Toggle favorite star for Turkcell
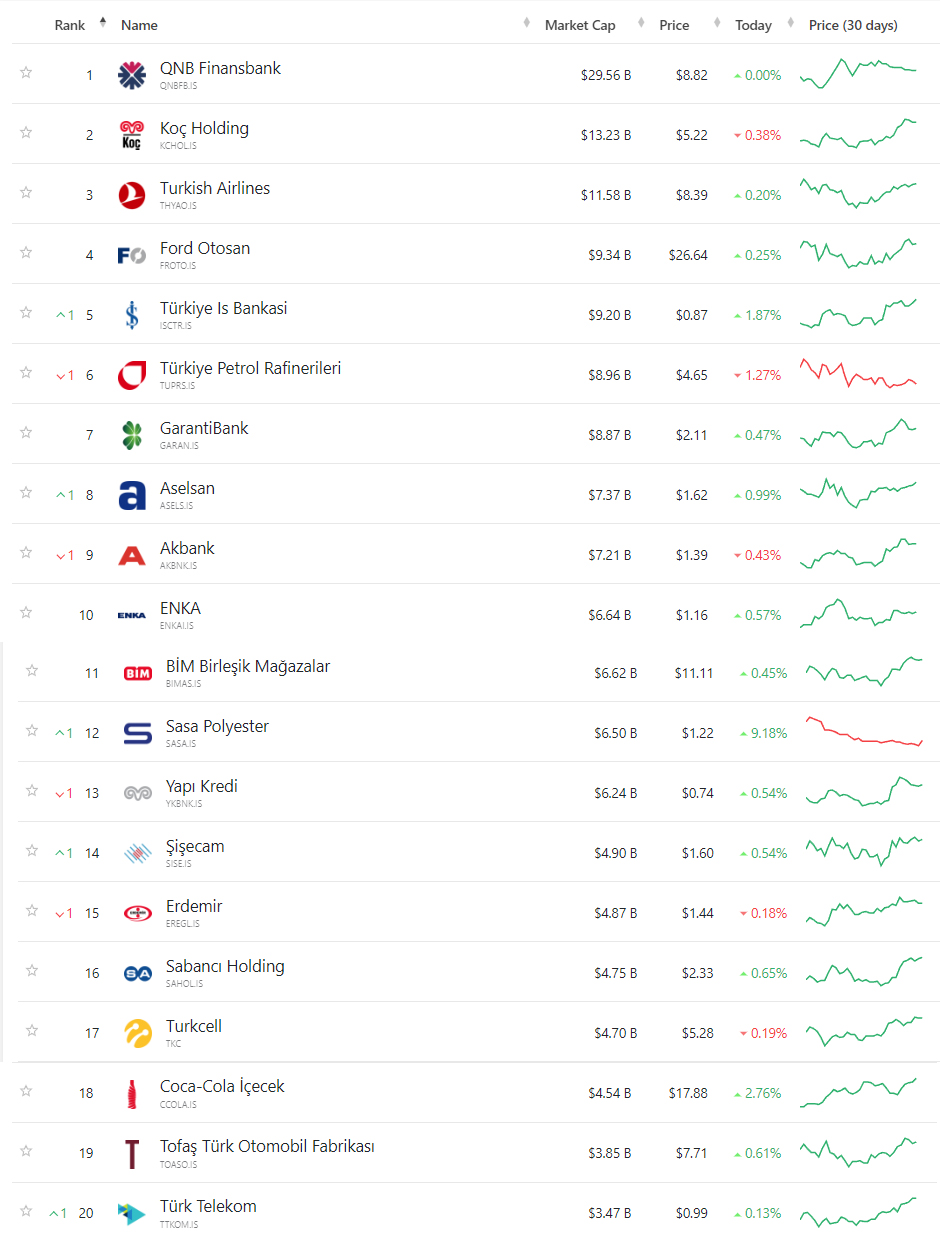The width and height of the screenshot is (940, 1241). coord(32,1030)
